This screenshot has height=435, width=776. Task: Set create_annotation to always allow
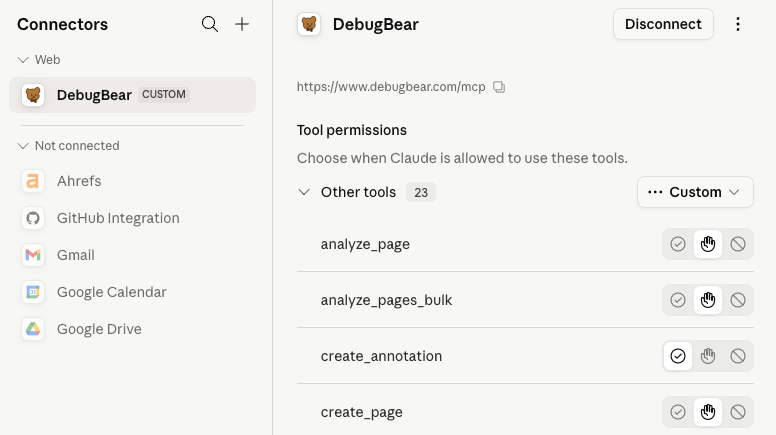coord(678,356)
